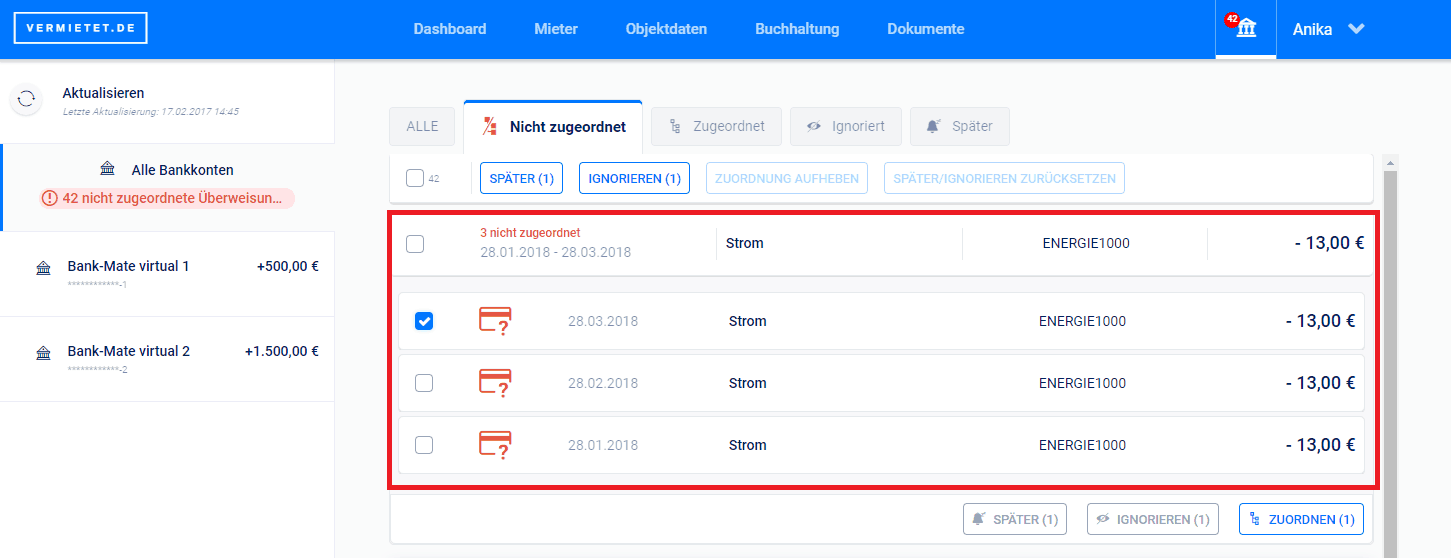
Task: Click the VERMIETET.DE logo
Action: (x=80, y=28)
